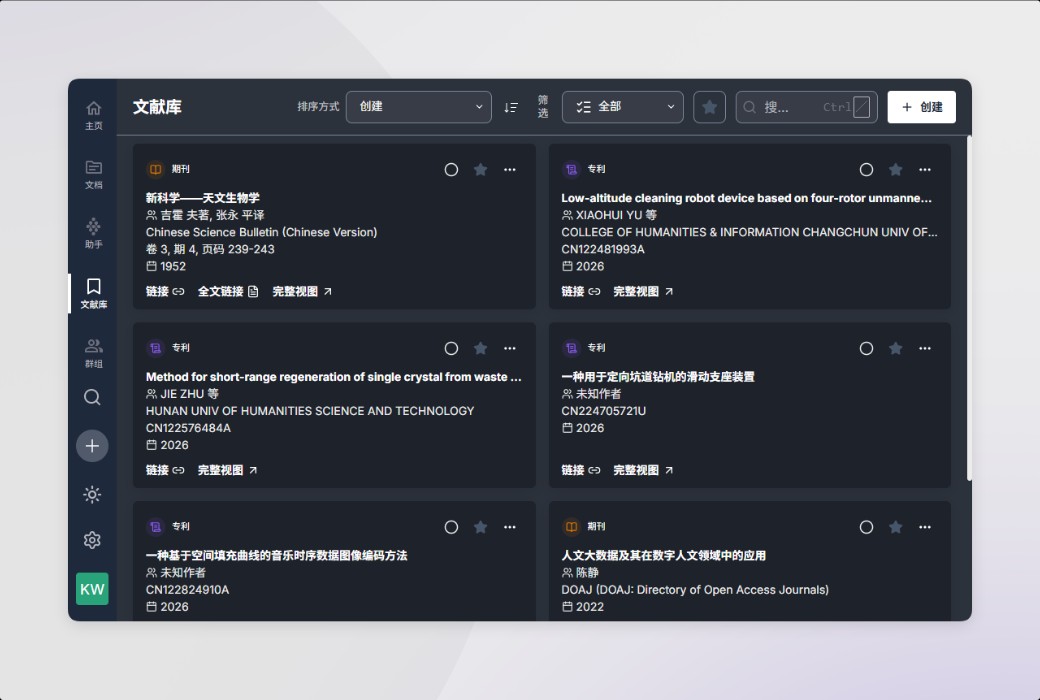
Task: Open 链接 link of Method for short-range regeneration
Action: coord(165,470)
